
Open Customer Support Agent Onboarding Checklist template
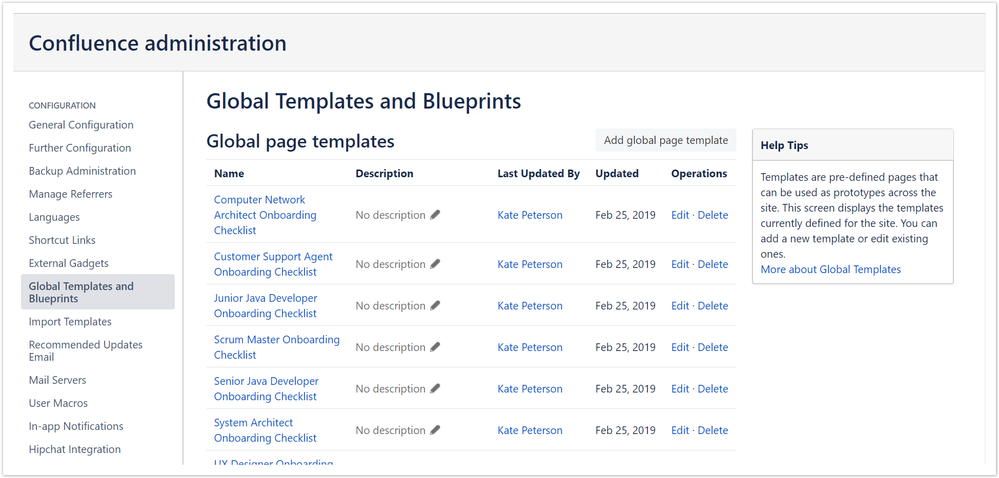click(273, 264)
